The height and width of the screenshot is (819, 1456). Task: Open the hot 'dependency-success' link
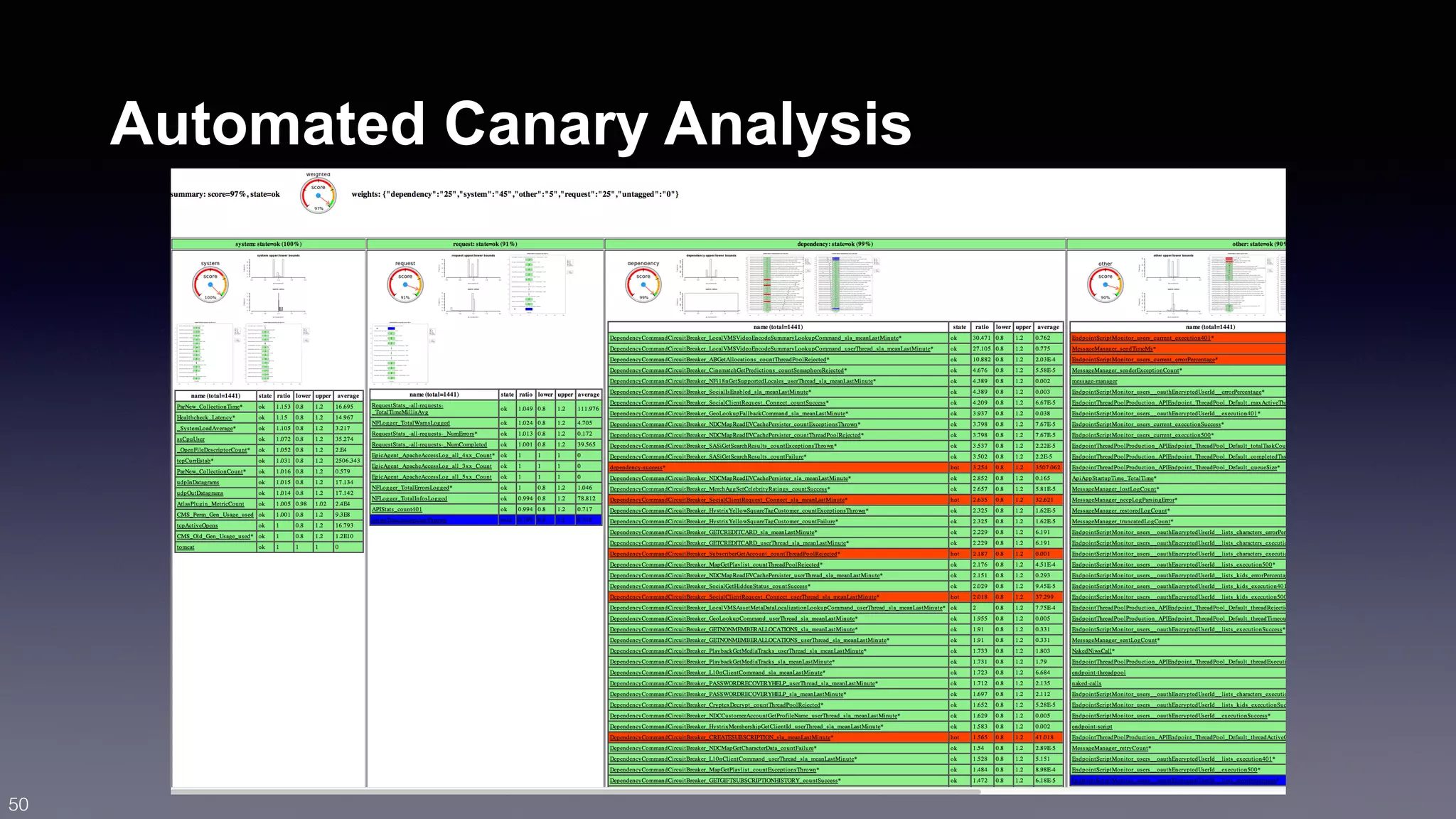pyautogui.click(x=637, y=468)
